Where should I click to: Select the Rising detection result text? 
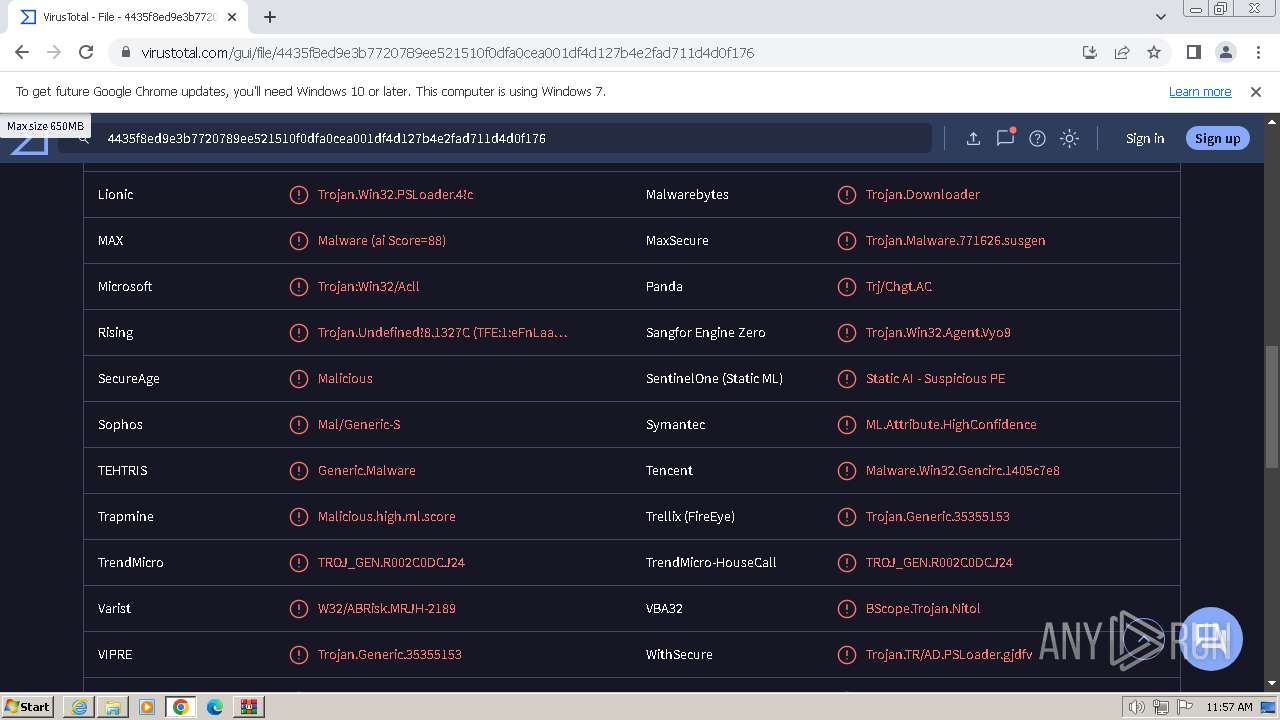(443, 332)
